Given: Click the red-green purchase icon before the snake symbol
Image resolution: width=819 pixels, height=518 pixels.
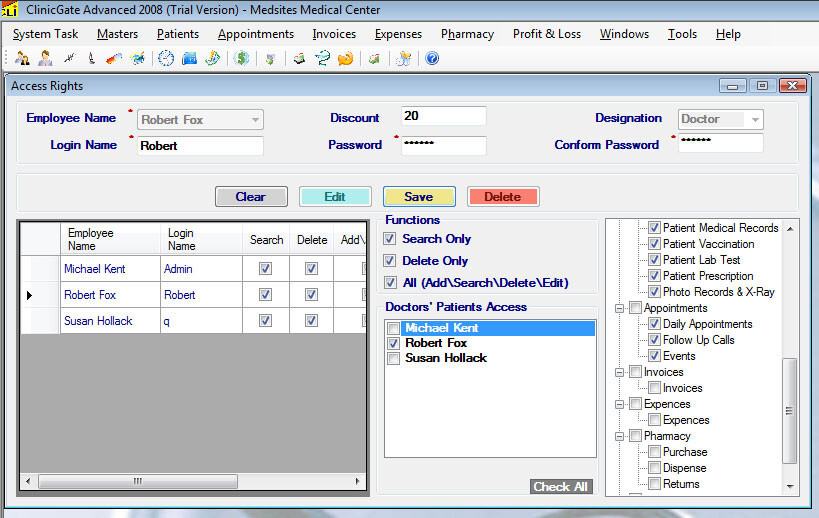Looking at the screenshot, I should (299, 58).
